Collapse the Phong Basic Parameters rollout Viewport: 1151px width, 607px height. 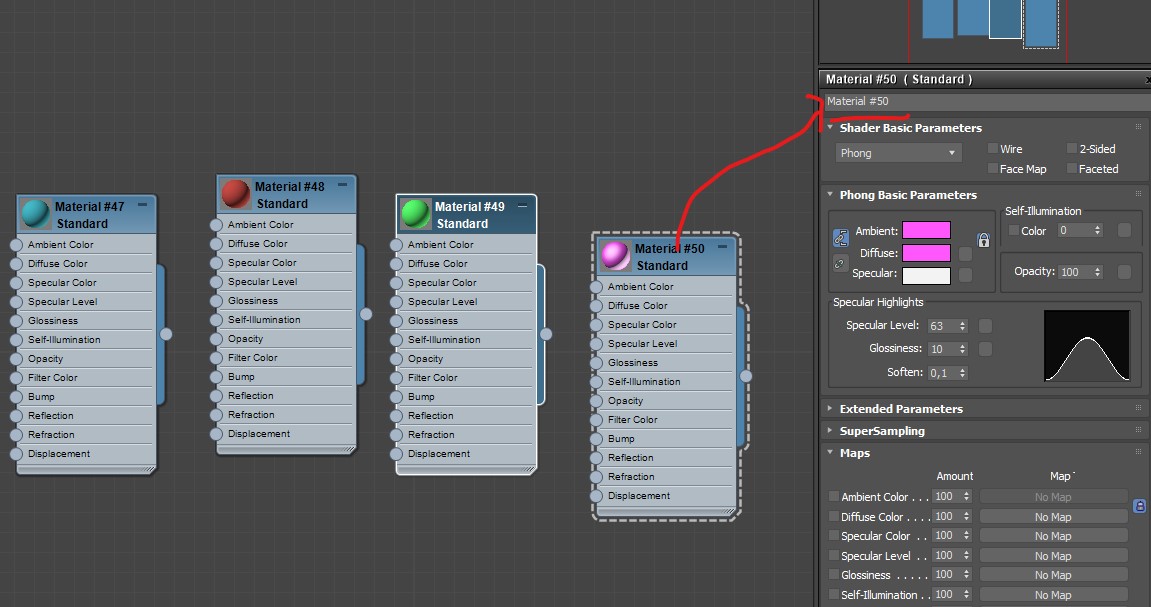(830, 195)
